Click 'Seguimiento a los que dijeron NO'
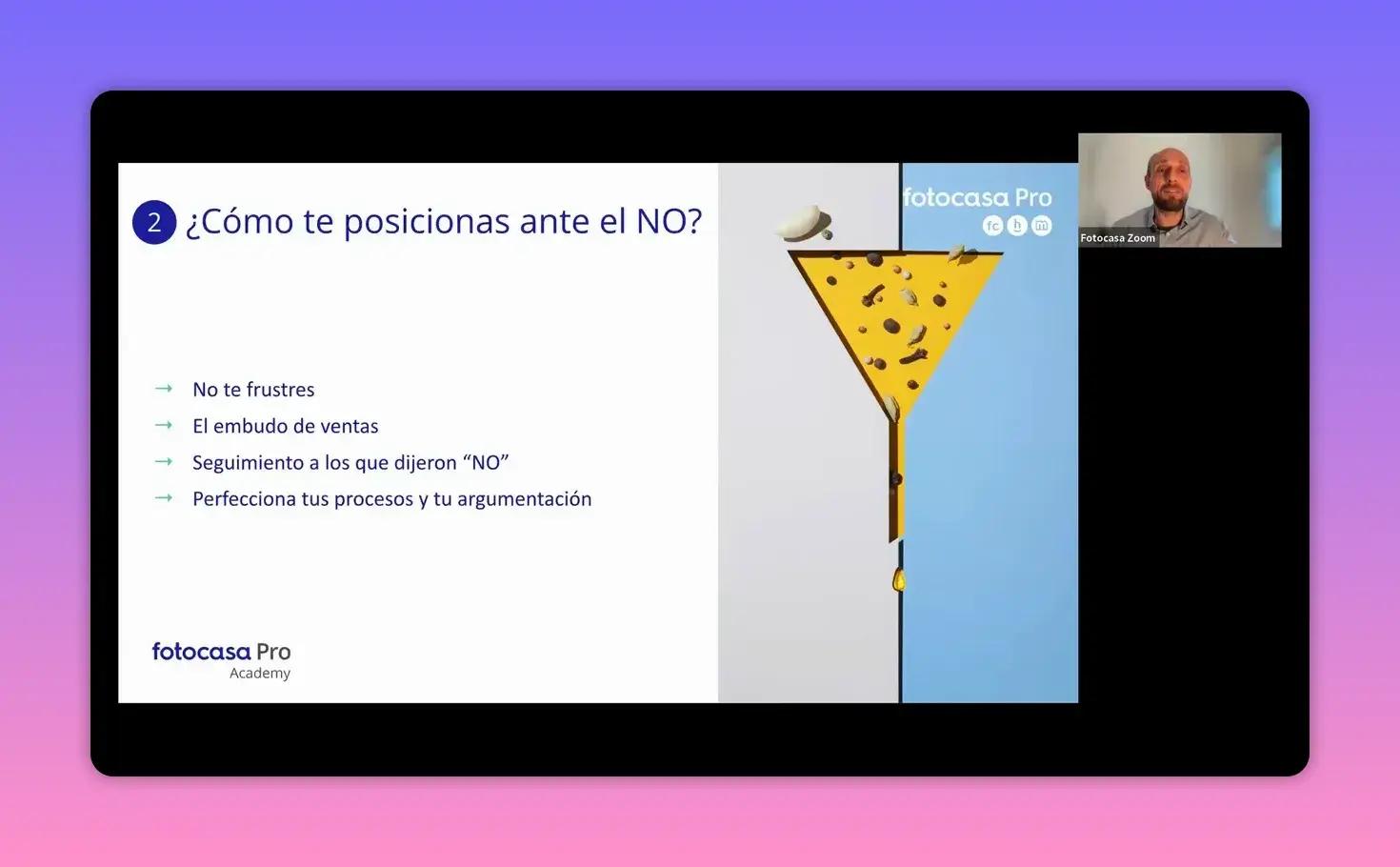This screenshot has width=1400, height=867. (350, 462)
